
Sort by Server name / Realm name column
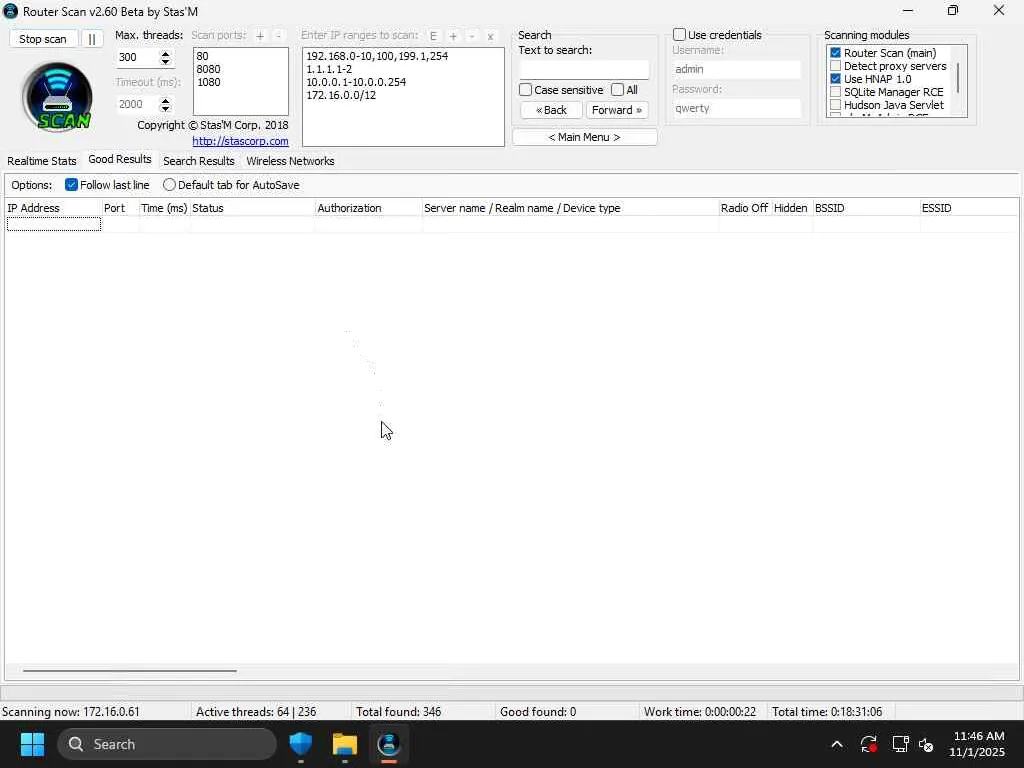570,208
